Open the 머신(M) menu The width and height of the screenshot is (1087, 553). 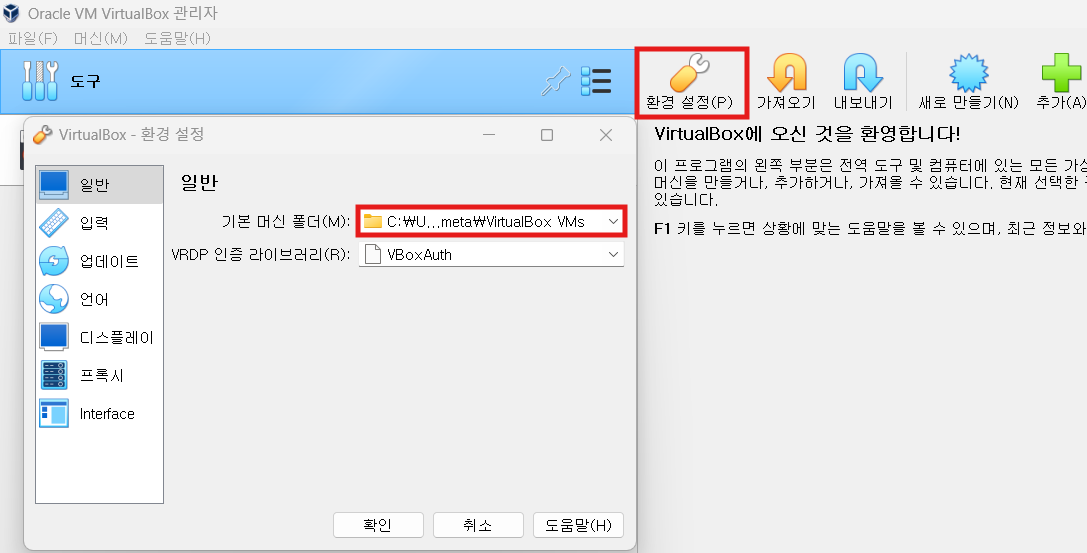pos(101,38)
